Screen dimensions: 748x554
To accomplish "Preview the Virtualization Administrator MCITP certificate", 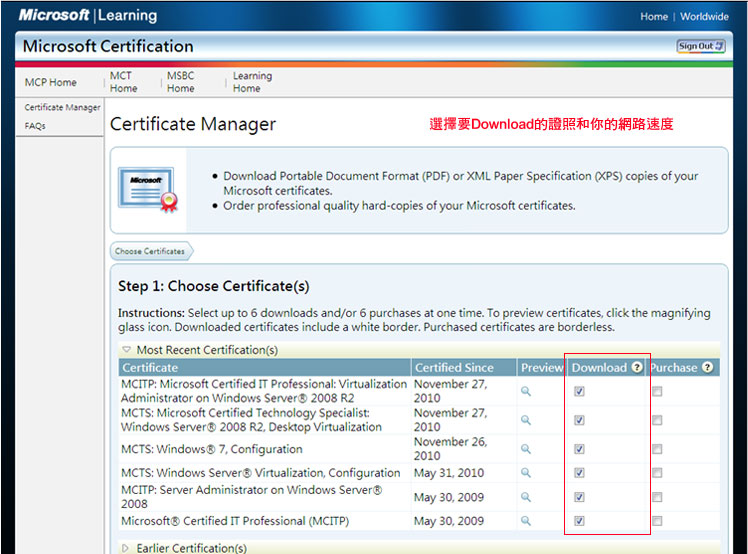I will click(526, 391).
